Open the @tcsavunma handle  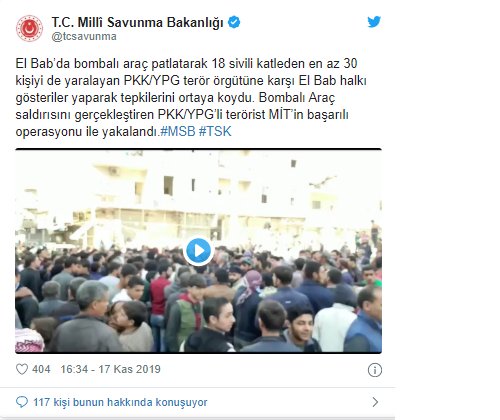coord(84,36)
